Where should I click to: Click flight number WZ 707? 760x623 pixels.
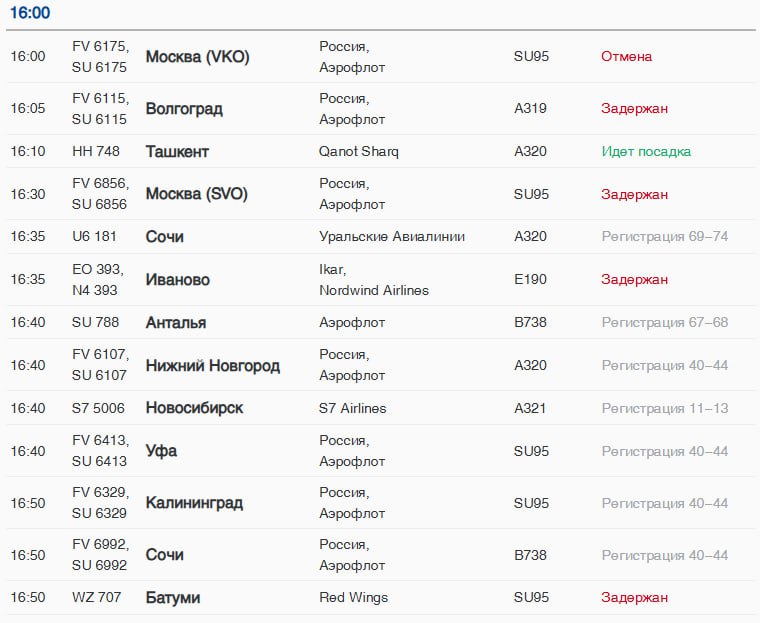[x=96, y=597]
